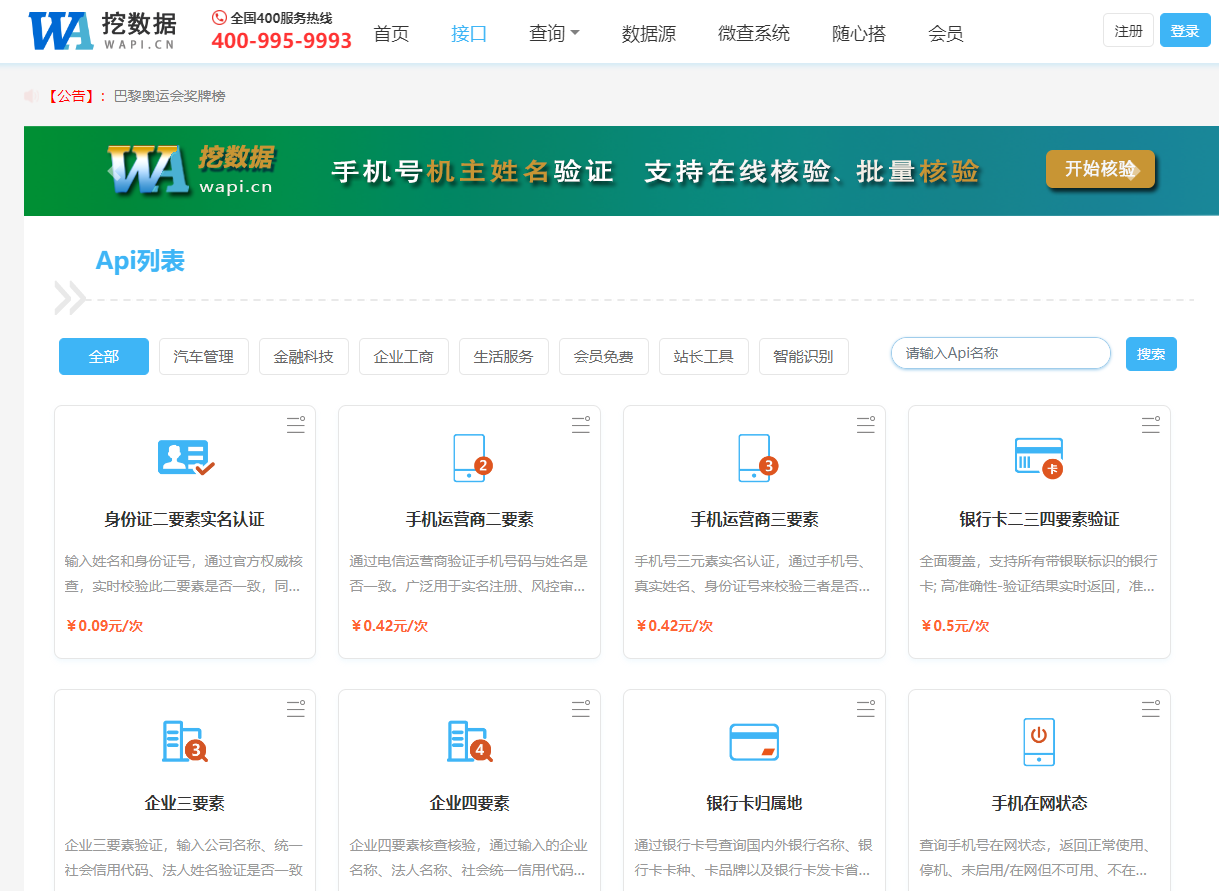This screenshot has height=891, width=1219.
Task: Click the ￥0.09元/次 price text
Action: [104, 626]
